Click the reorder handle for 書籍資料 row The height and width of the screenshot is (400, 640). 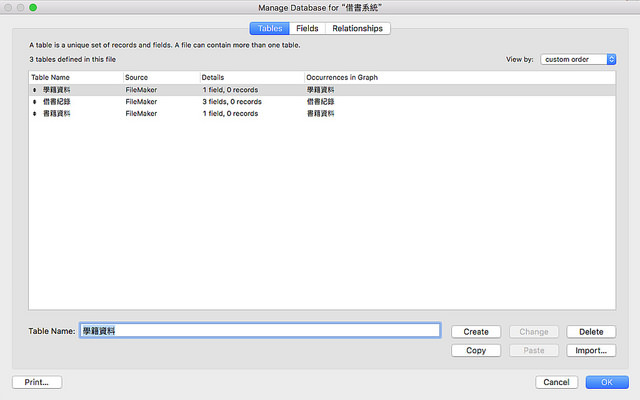(34, 113)
